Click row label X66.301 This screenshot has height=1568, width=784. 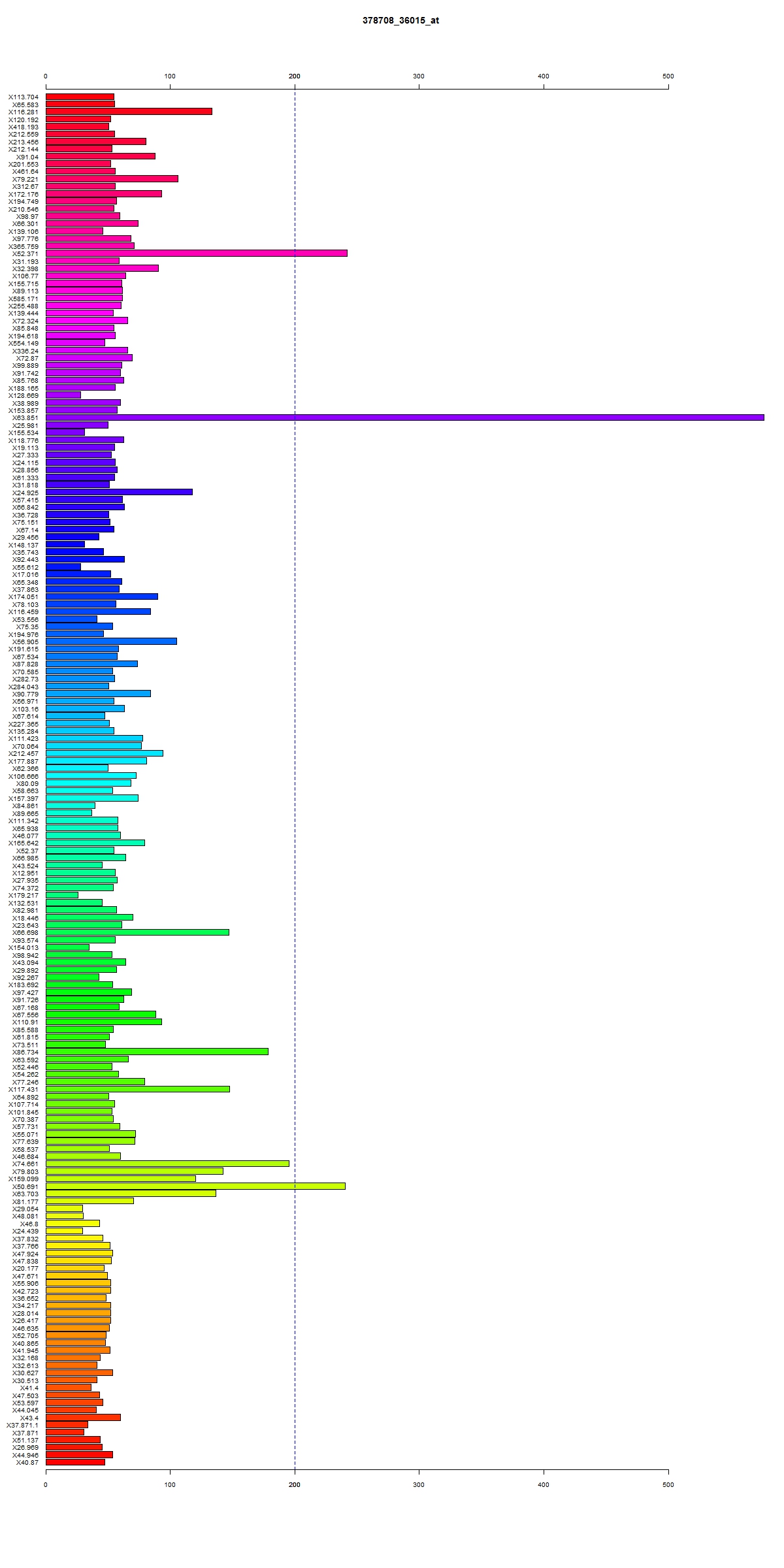(25, 223)
